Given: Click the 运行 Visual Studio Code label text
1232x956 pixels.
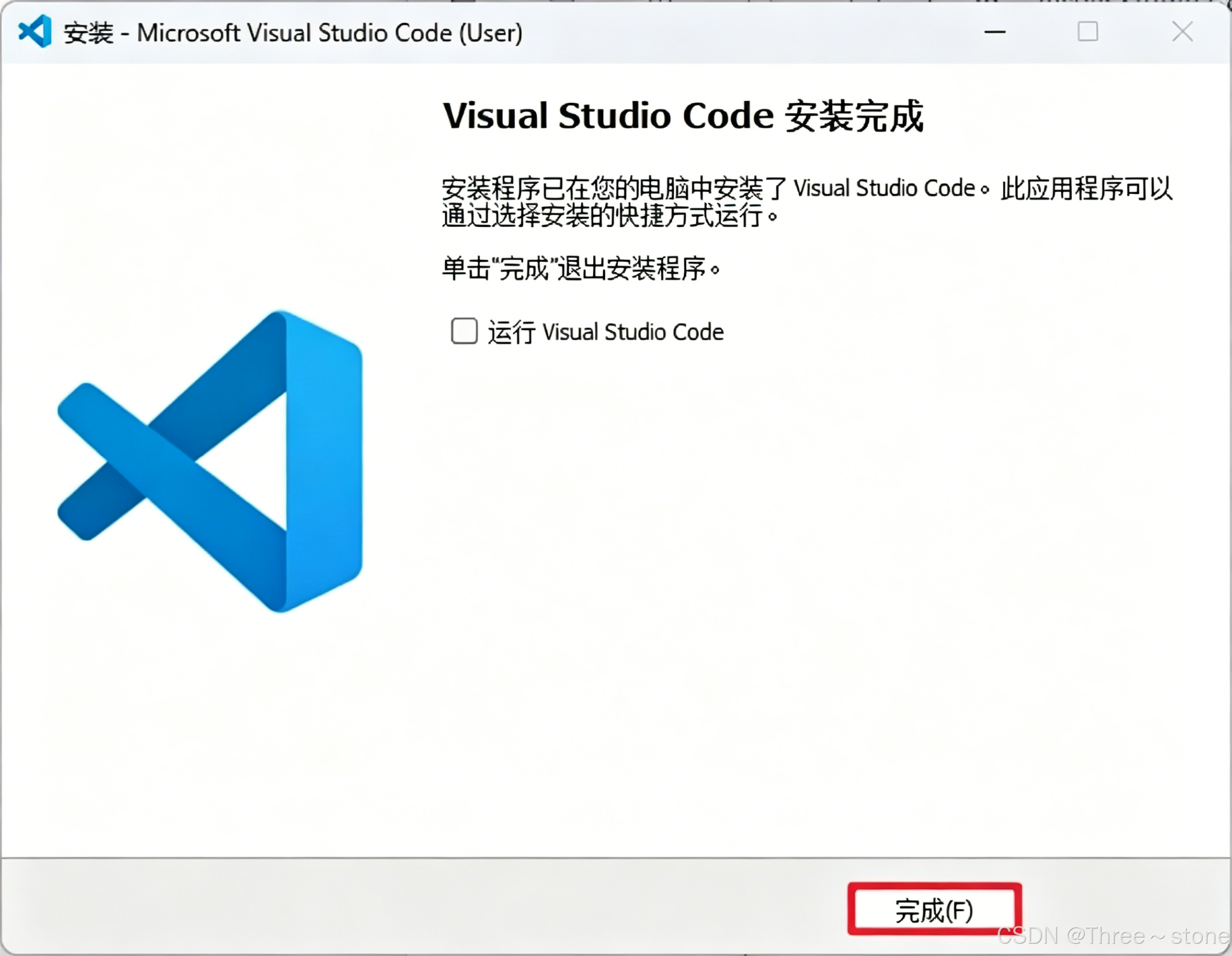Looking at the screenshot, I should pos(605,332).
